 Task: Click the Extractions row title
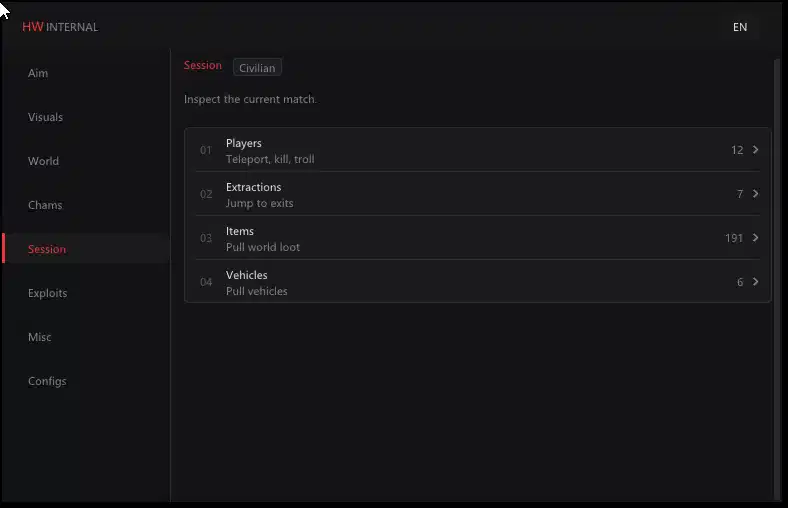(253, 187)
